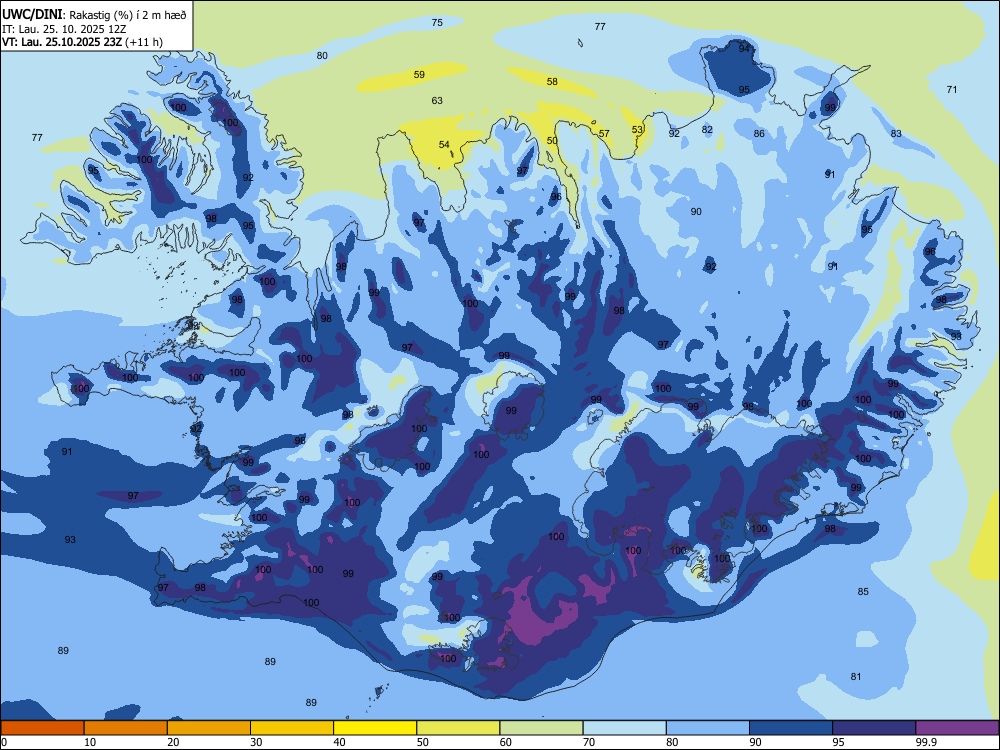Image resolution: width=1000 pixels, height=750 pixels.
Task: Click the dark orange 0–10 legend swatch
Action: coord(42,728)
